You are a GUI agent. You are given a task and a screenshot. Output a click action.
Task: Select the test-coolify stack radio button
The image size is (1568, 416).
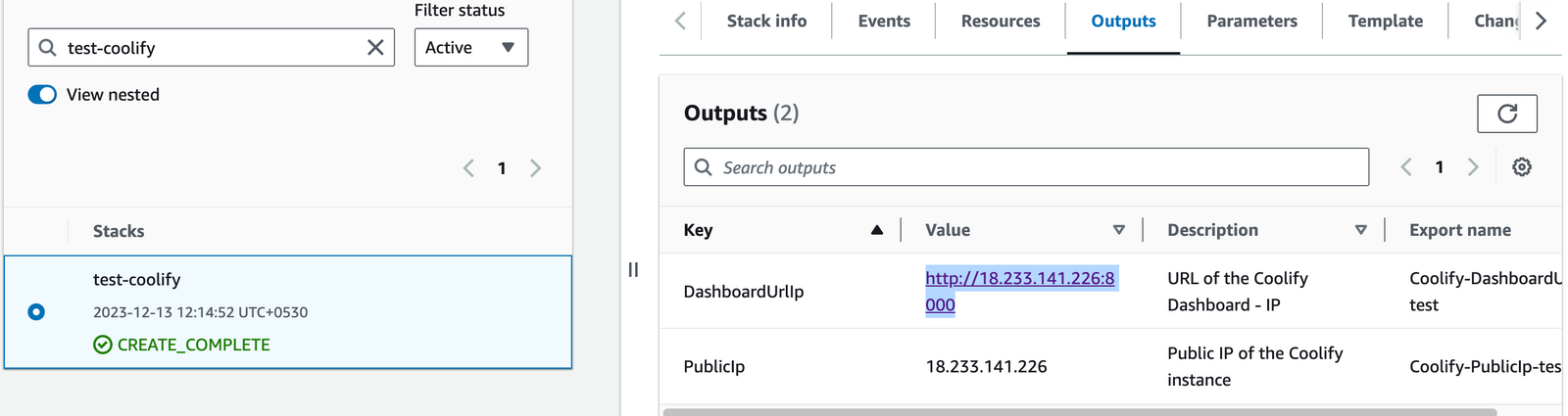[x=36, y=312]
